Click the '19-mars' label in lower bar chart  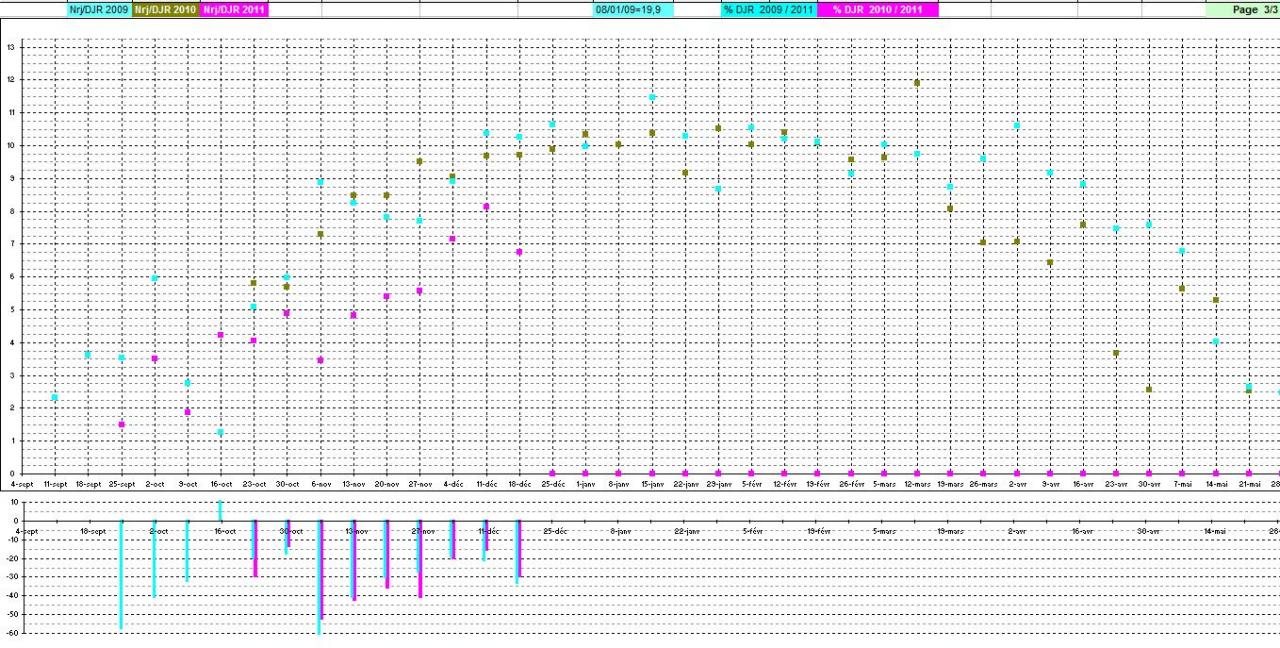click(950, 531)
